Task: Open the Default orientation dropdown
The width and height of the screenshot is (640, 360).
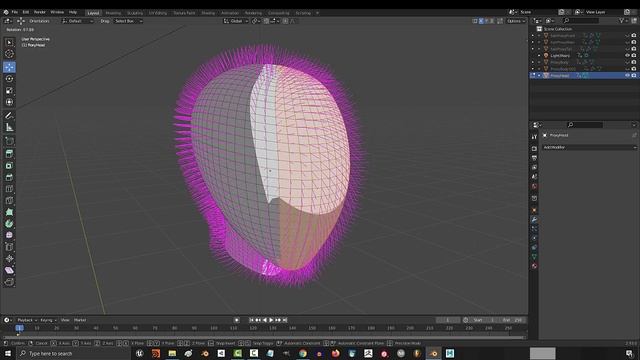Action: coord(78,21)
